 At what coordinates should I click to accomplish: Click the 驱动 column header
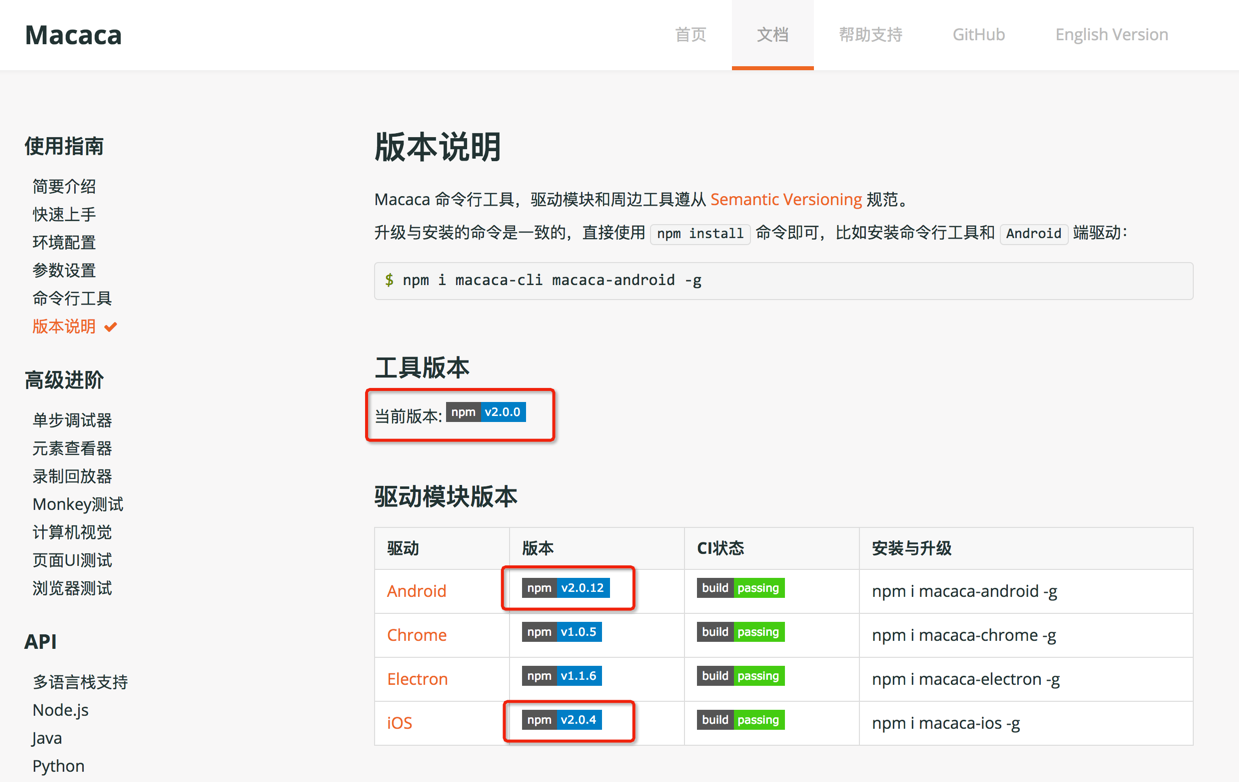403,548
